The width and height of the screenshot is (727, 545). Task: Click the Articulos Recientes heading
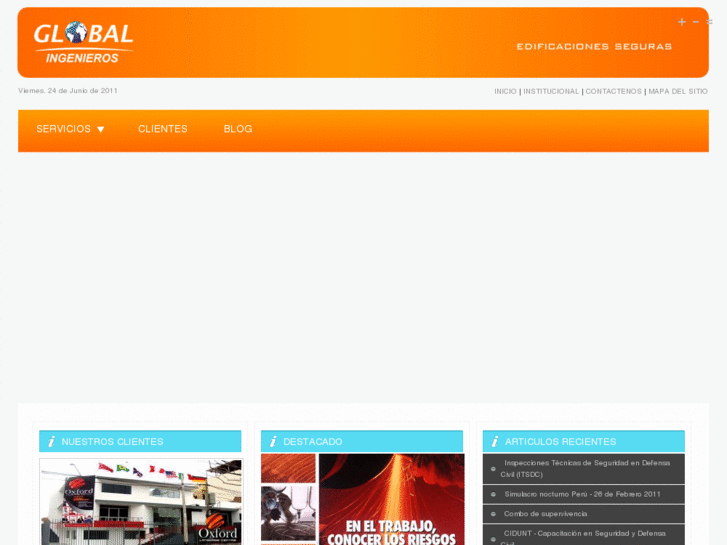561,442
